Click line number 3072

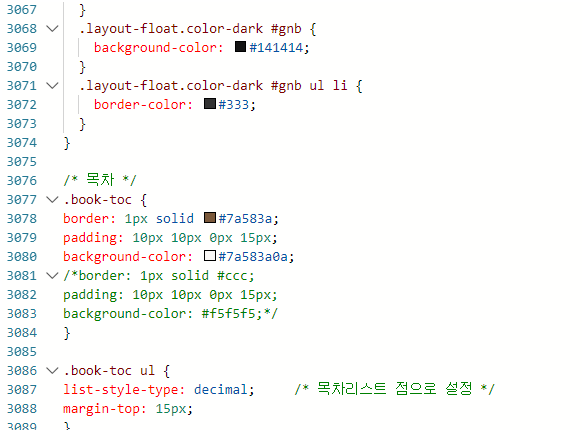tap(22, 105)
